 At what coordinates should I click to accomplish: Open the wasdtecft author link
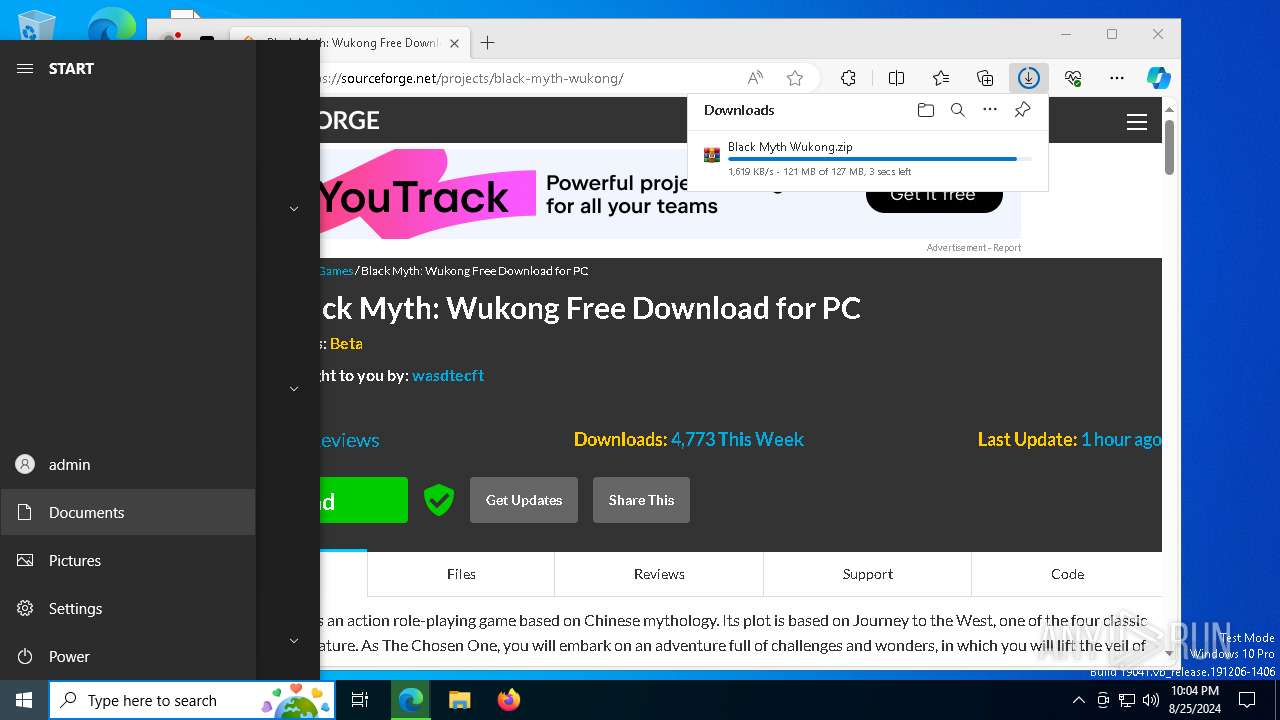tap(448, 375)
